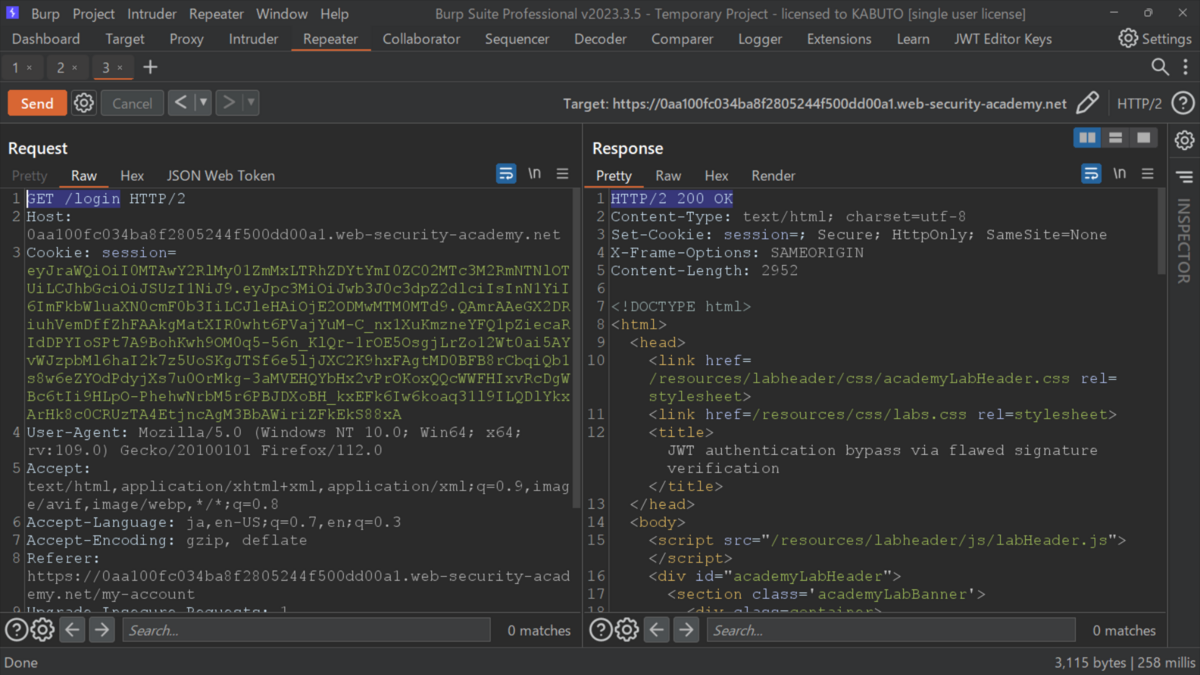This screenshot has width=1200, height=675.
Task: Show Request JSON Web Token view
Action: click(x=220, y=175)
